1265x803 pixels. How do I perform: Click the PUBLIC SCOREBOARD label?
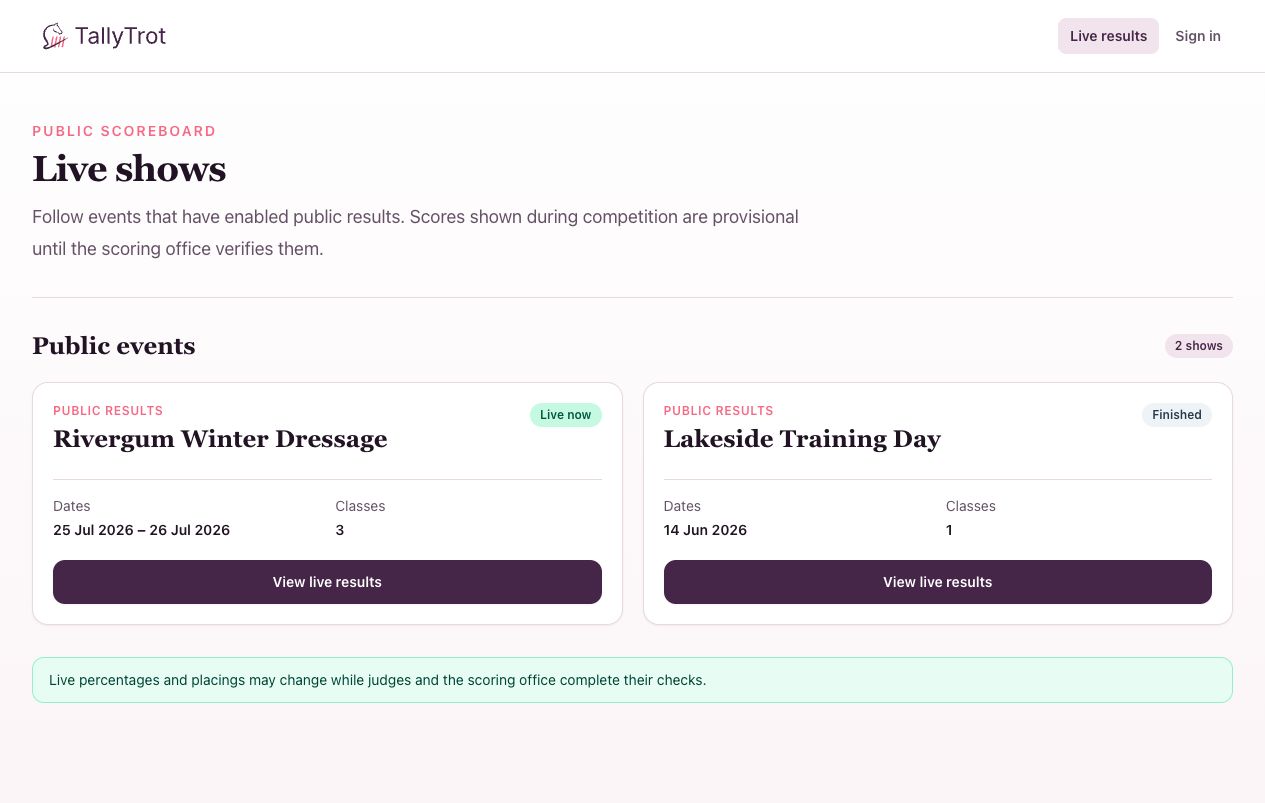124,131
